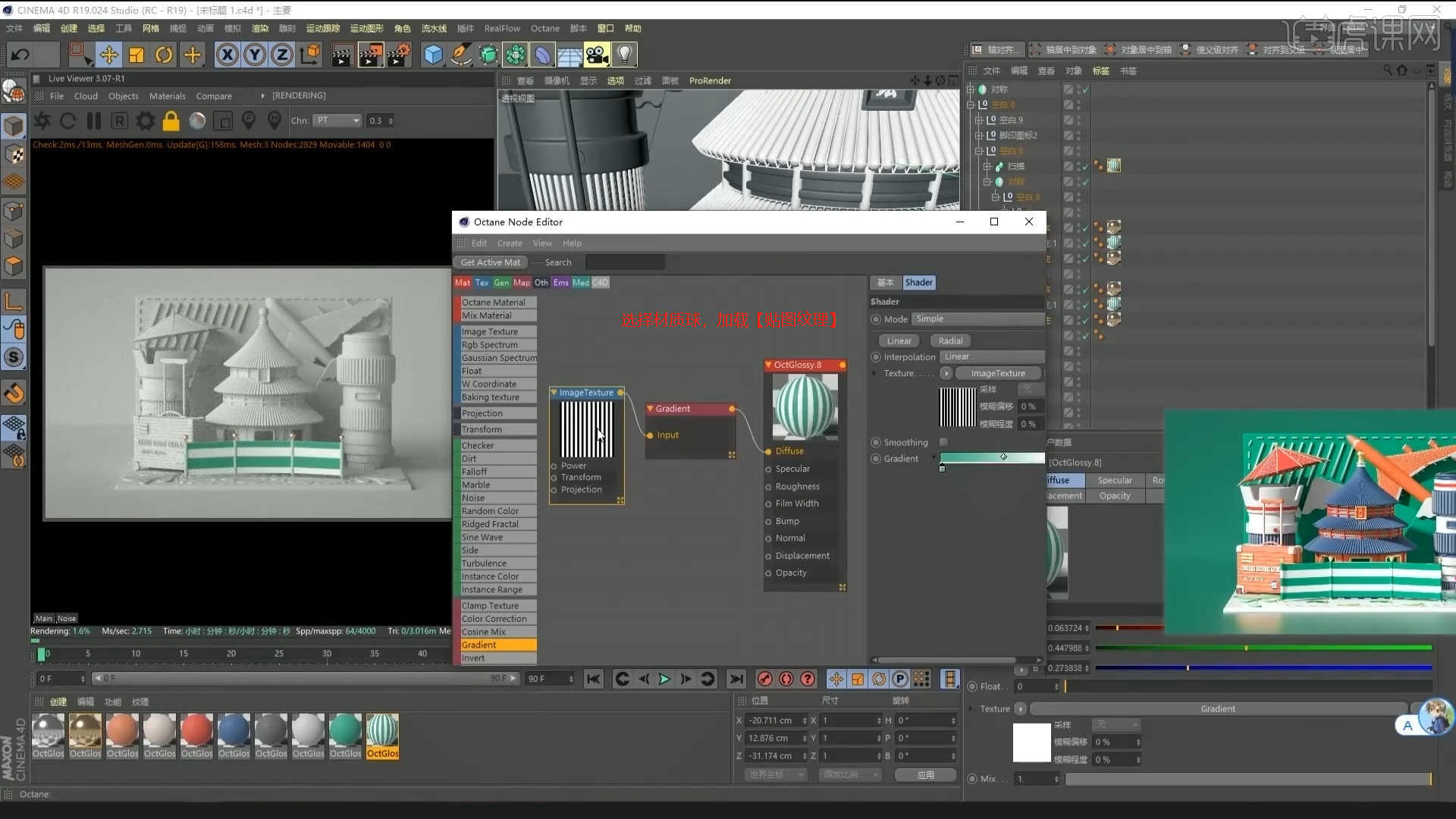Toggle X axis lock
The image size is (1456, 819).
click(x=227, y=55)
